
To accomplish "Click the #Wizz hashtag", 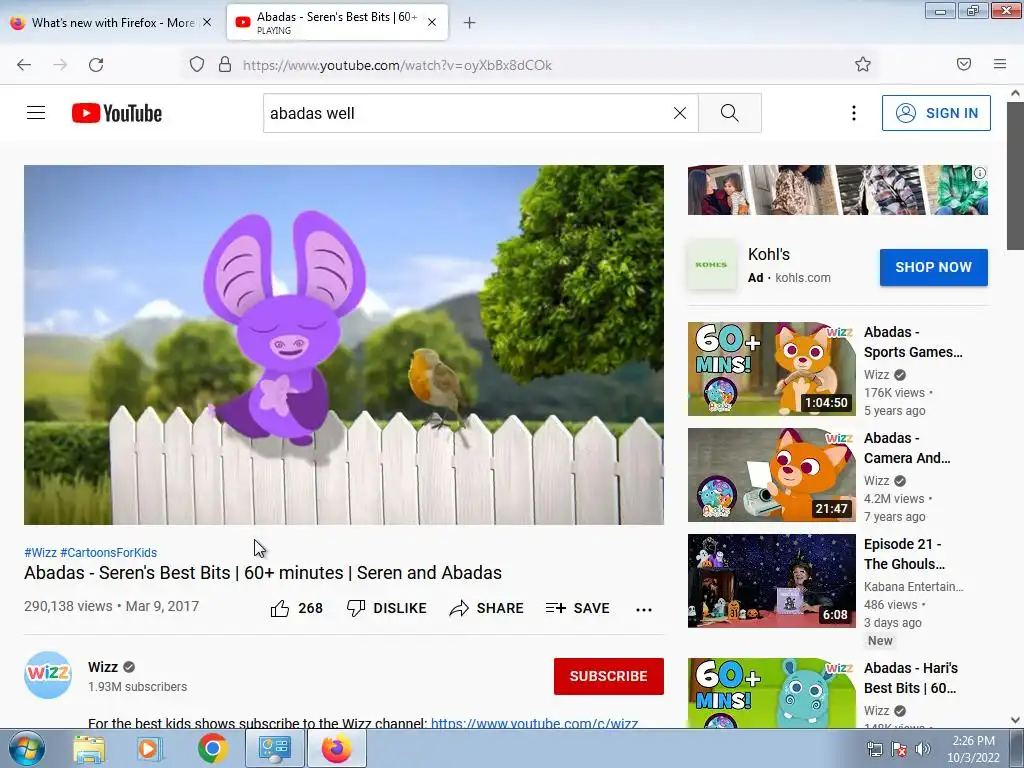I will [40, 552].
